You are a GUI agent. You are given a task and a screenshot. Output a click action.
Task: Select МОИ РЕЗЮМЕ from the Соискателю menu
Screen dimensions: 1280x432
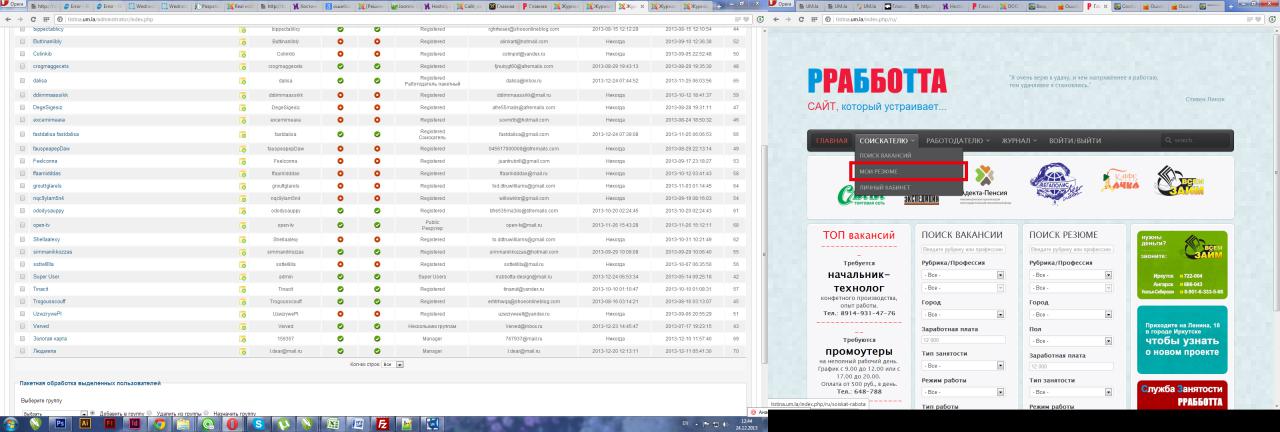907,172
